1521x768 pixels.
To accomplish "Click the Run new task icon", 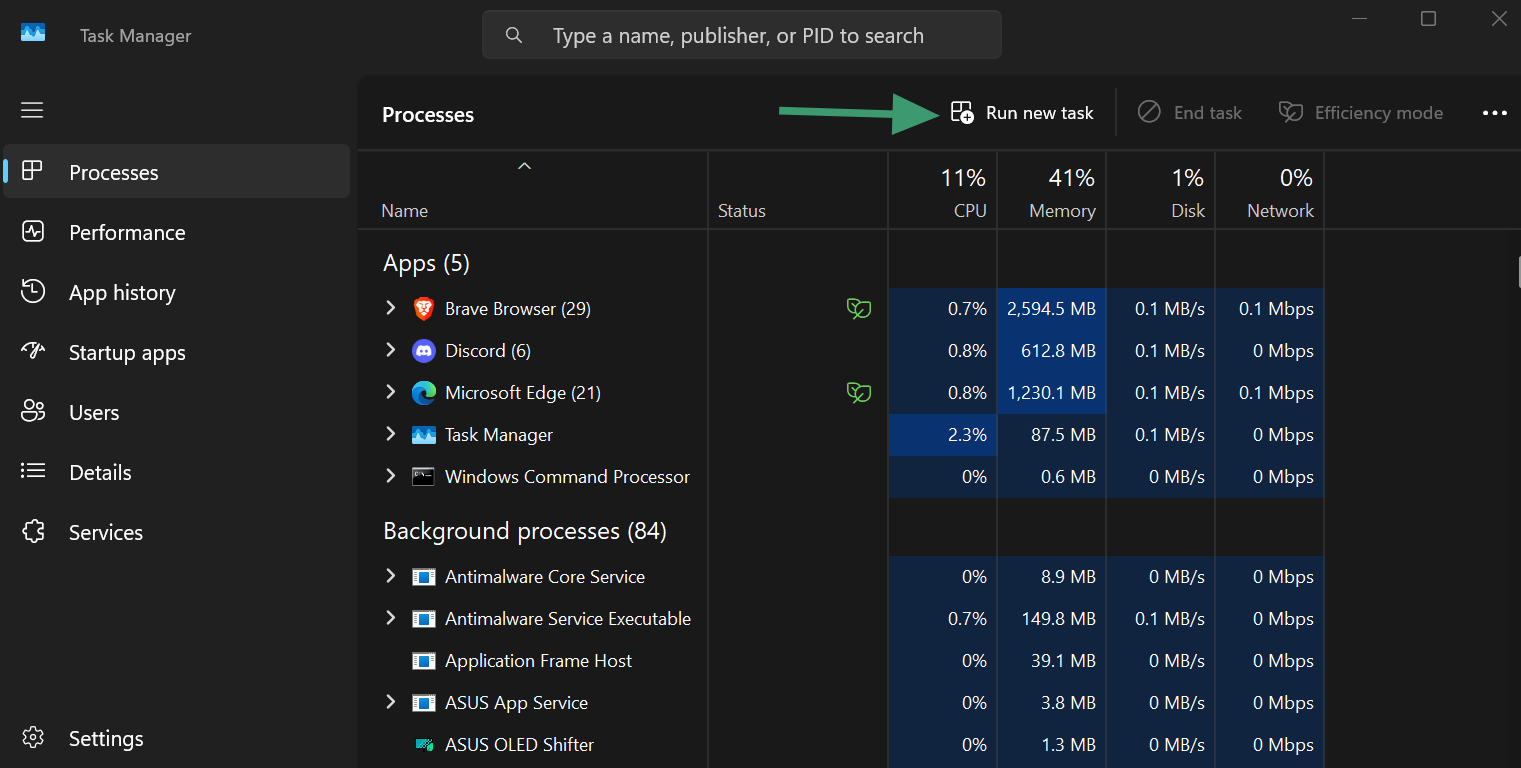I will click(x=961, y=113).
